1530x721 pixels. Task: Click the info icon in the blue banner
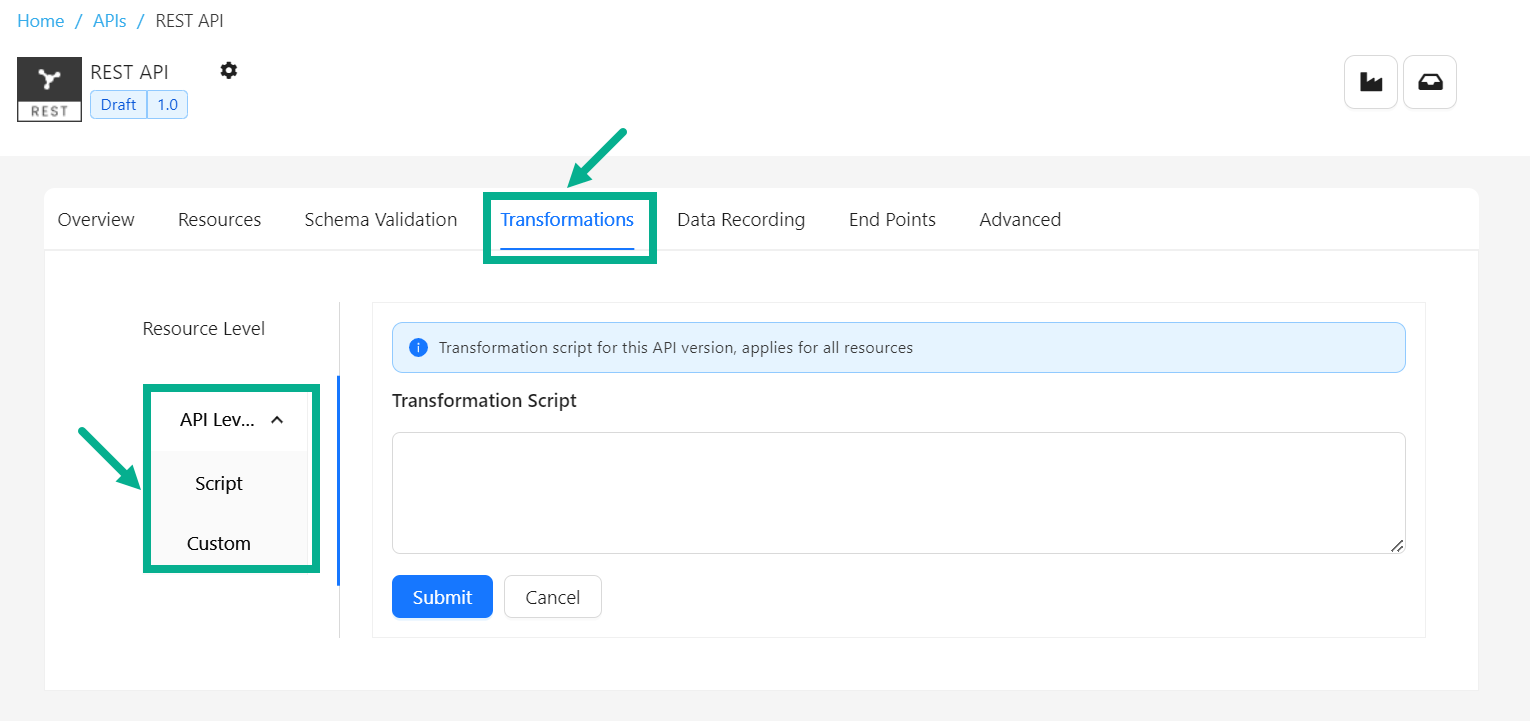[x=419, y=348]
